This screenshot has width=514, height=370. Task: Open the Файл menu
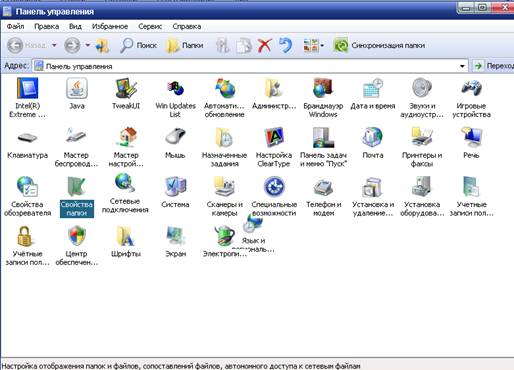coord(15,26)
